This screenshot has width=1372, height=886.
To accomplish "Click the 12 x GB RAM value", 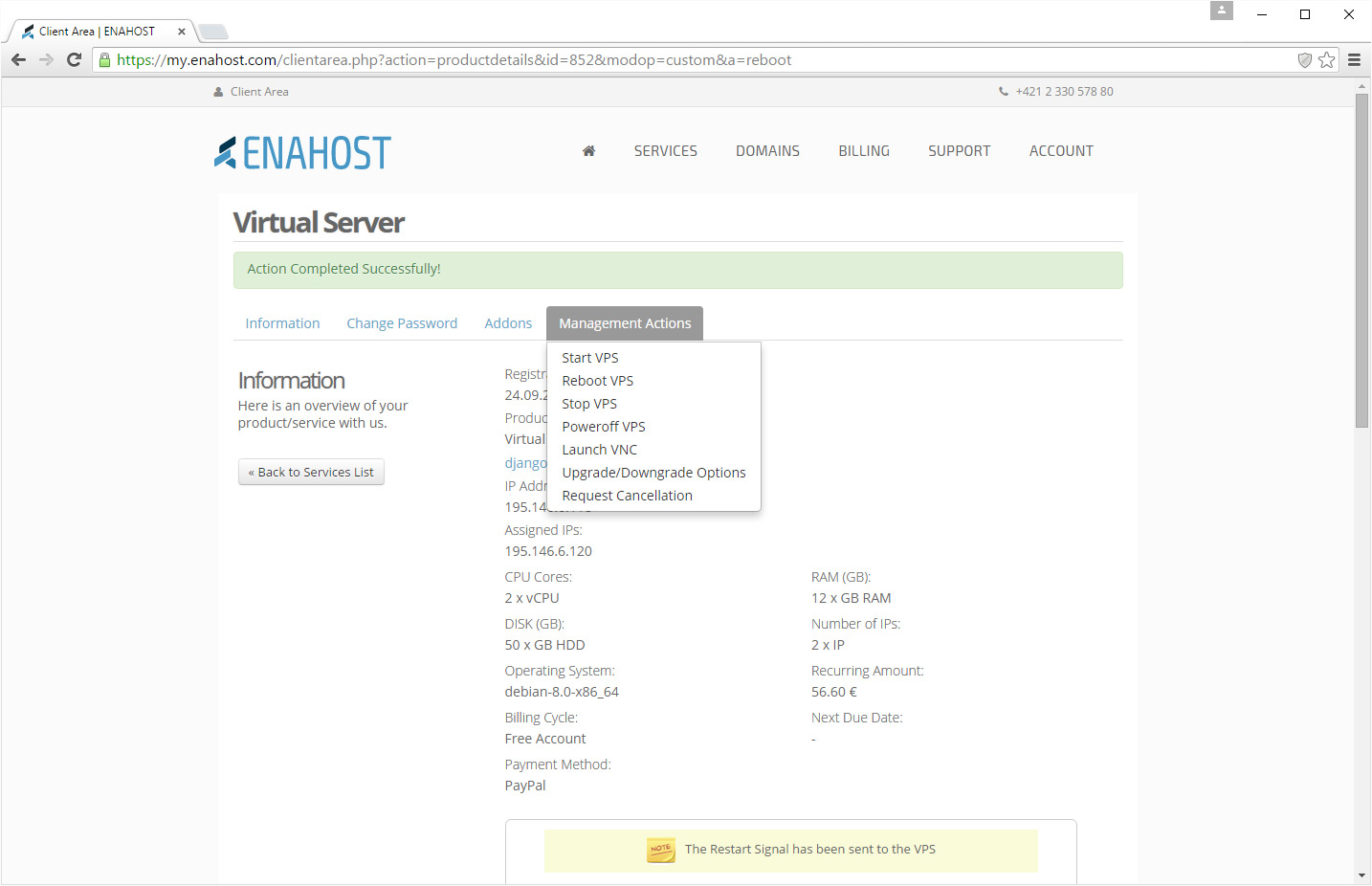I will 851,598.
